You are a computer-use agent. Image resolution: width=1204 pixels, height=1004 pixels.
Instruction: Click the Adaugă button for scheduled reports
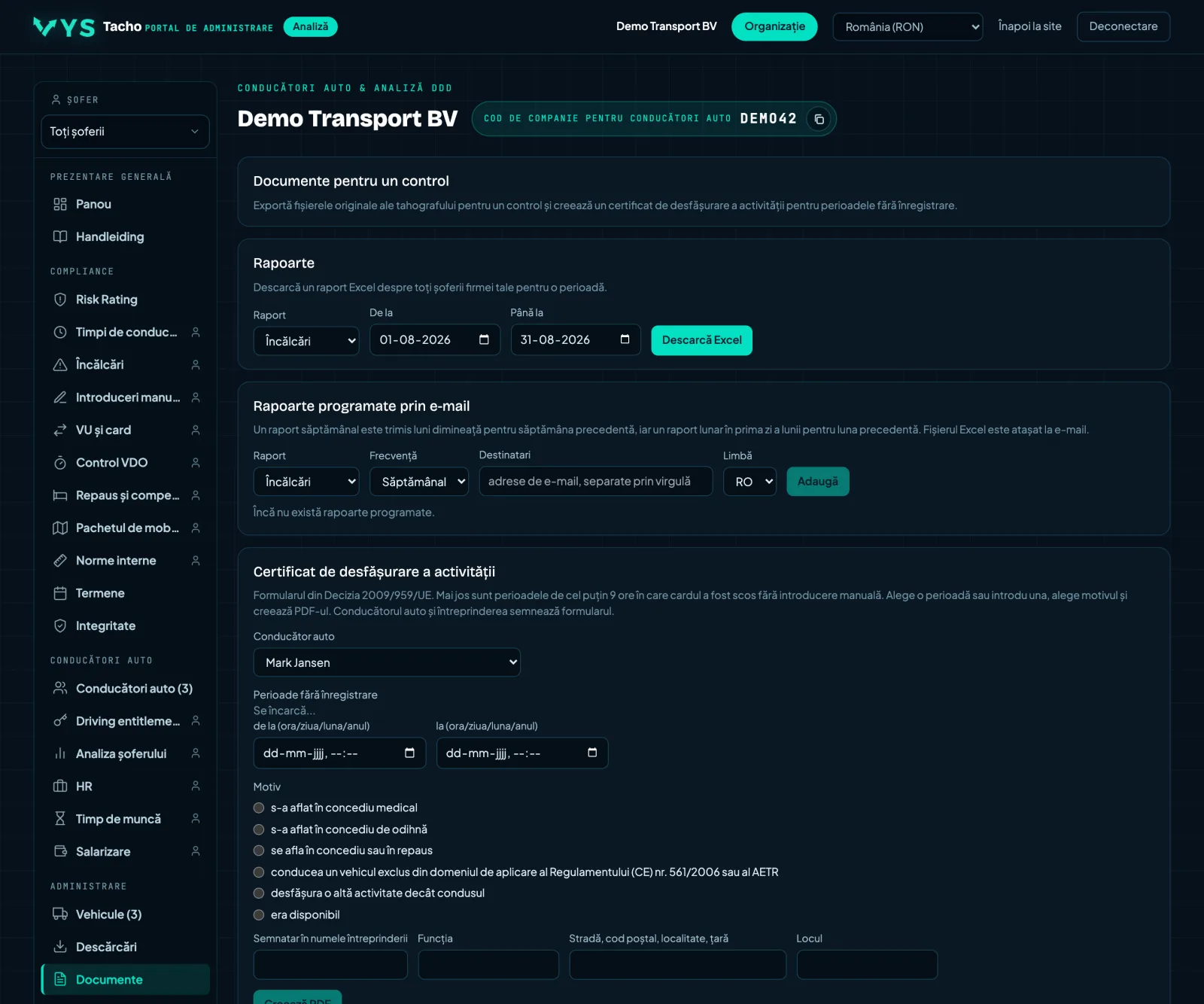pyautogui.click(x=818, y=482)
